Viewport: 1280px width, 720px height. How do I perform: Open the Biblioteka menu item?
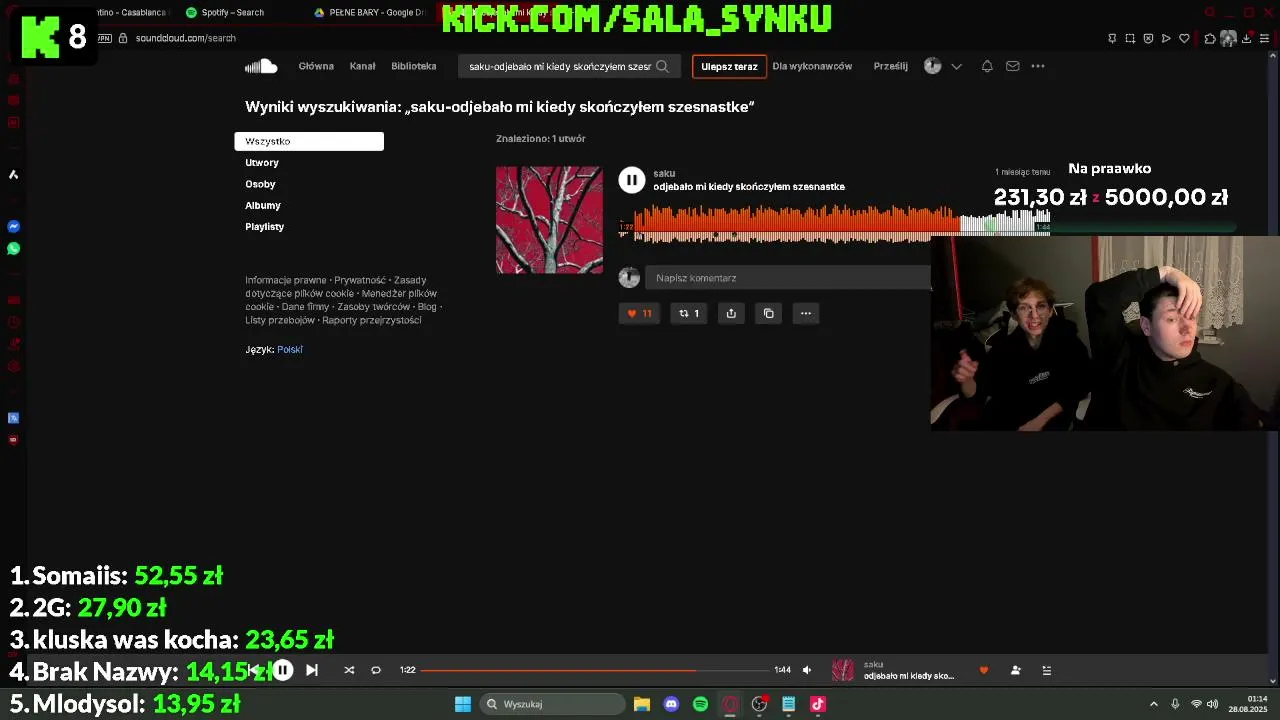click(x=414, y=66)
